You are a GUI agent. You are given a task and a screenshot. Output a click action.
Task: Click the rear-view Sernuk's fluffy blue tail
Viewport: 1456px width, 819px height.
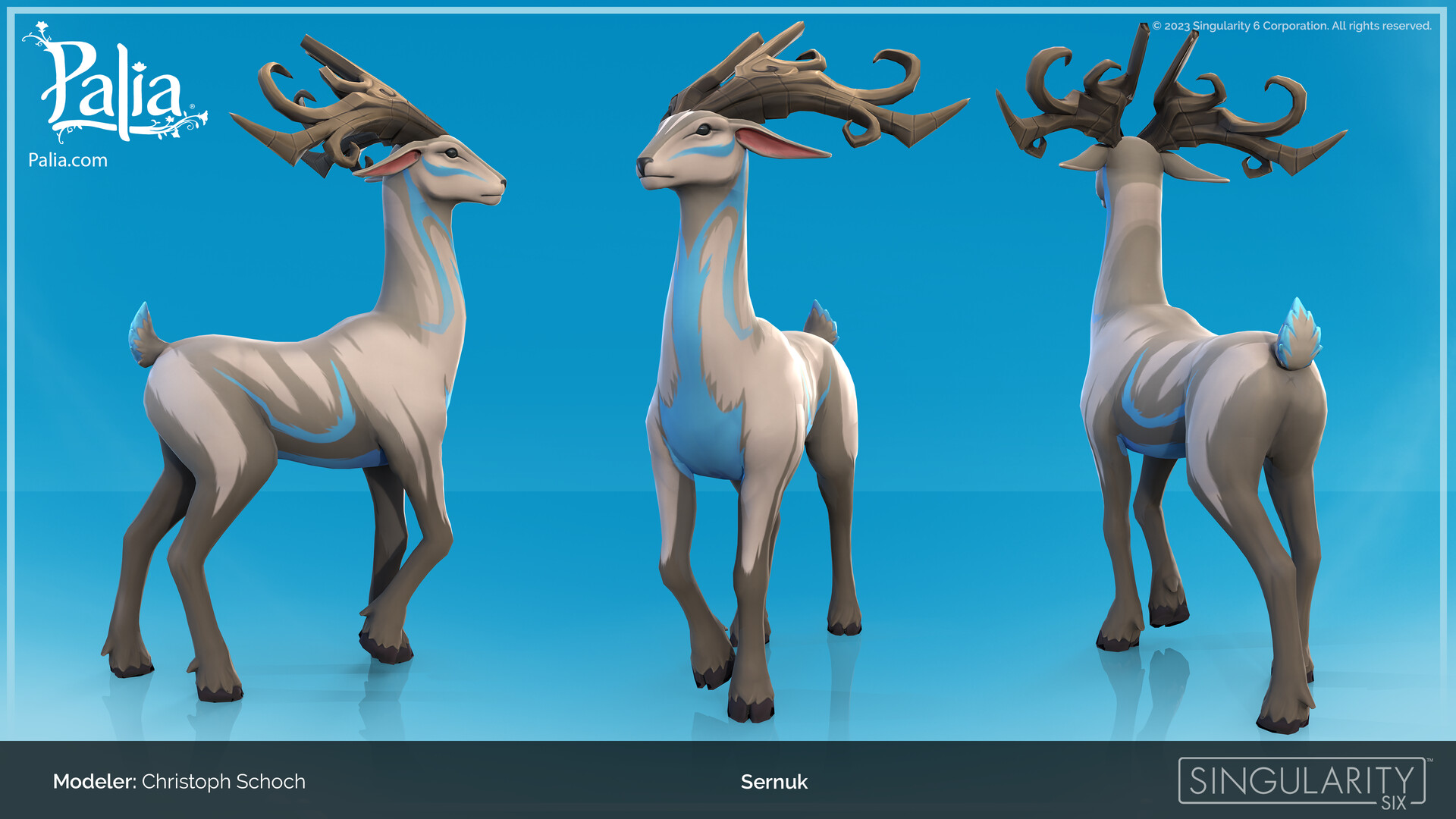1298,337
